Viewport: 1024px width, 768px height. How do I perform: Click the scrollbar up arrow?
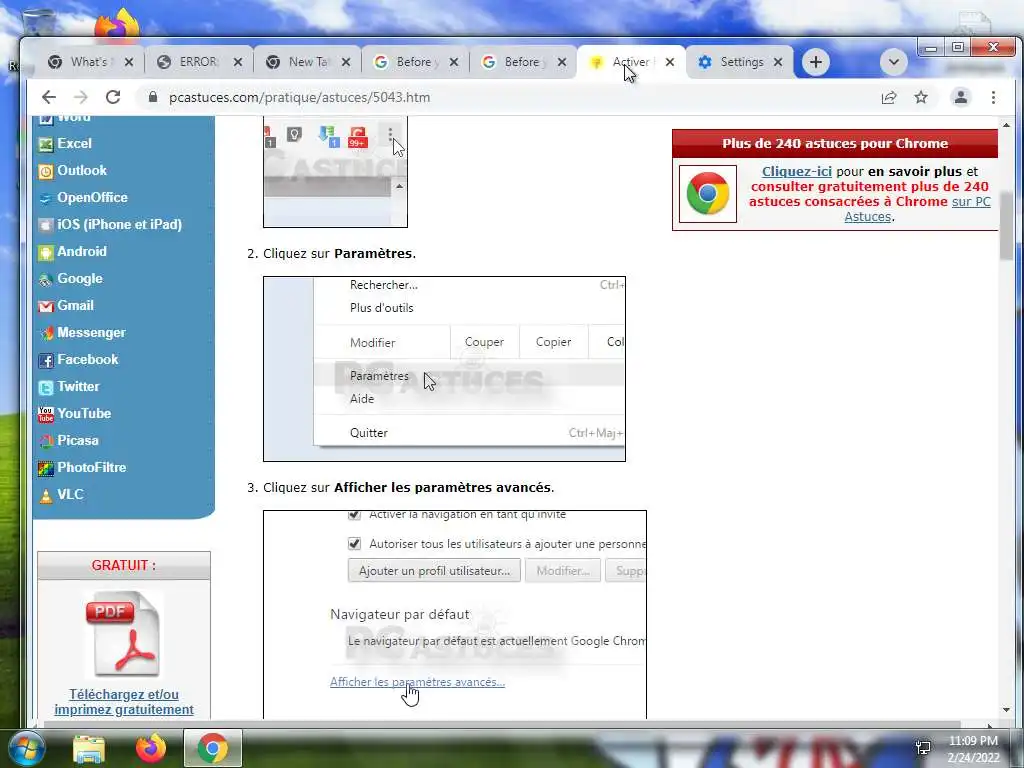[x=1006, y=125]
